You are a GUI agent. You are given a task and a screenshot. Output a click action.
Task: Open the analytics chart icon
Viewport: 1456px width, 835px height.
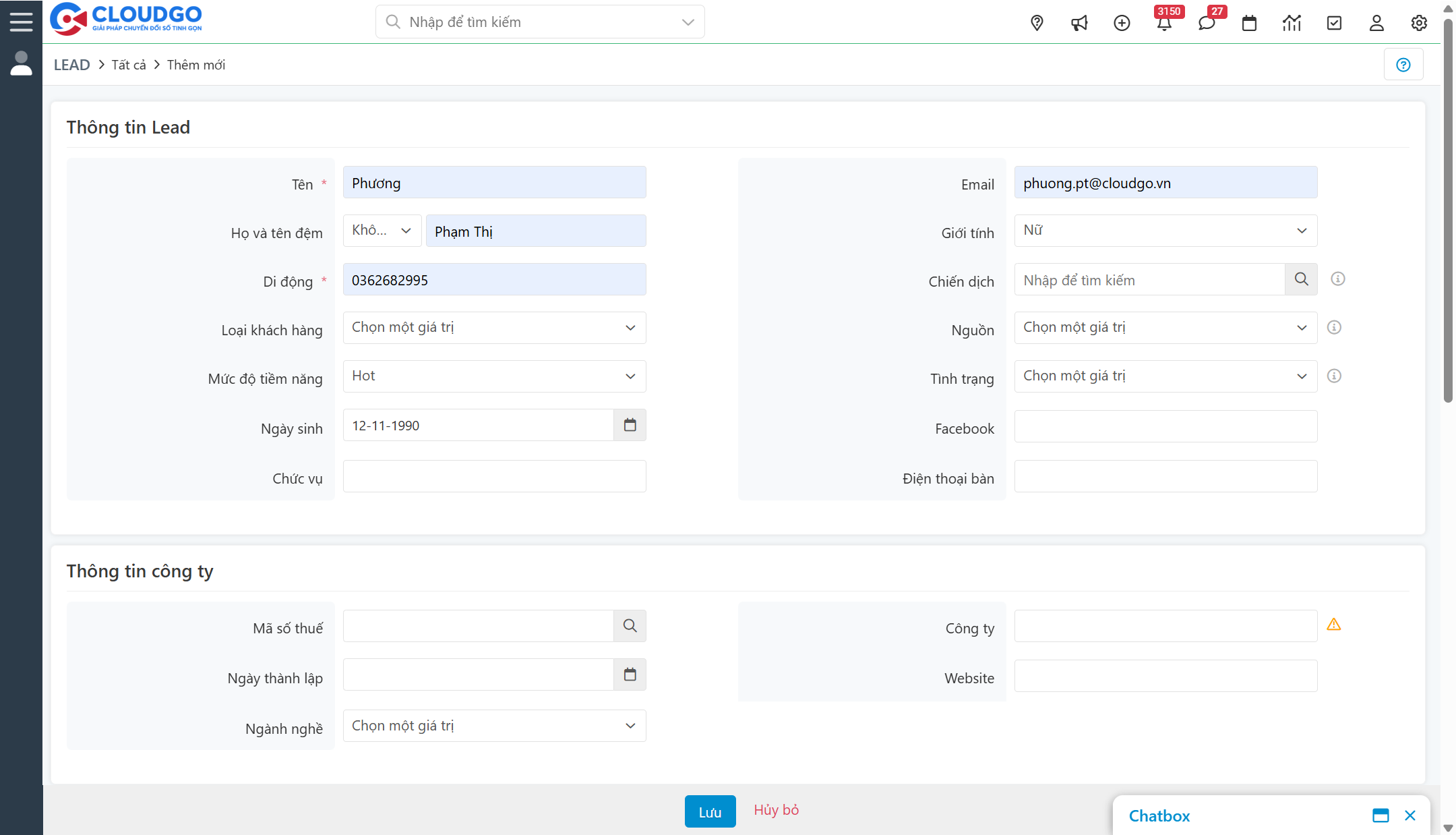[1292, 23]
